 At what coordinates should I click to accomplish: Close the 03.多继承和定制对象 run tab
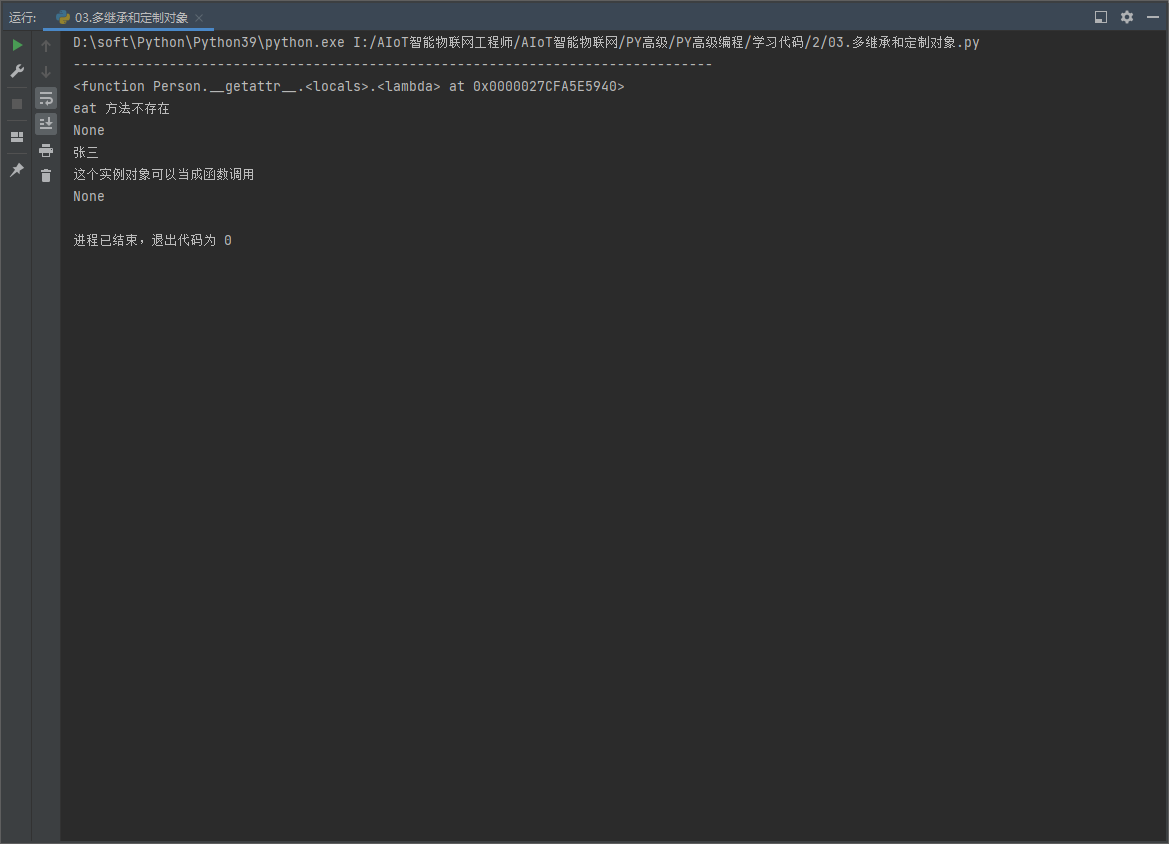pyautogui.click(x=199, y=18)
